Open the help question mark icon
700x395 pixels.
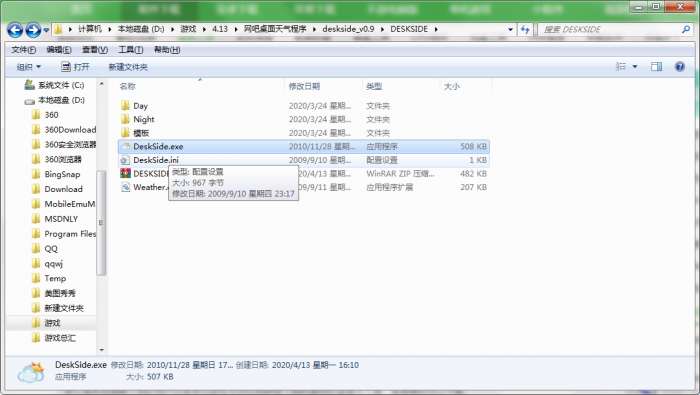click(x=679, y=67)
